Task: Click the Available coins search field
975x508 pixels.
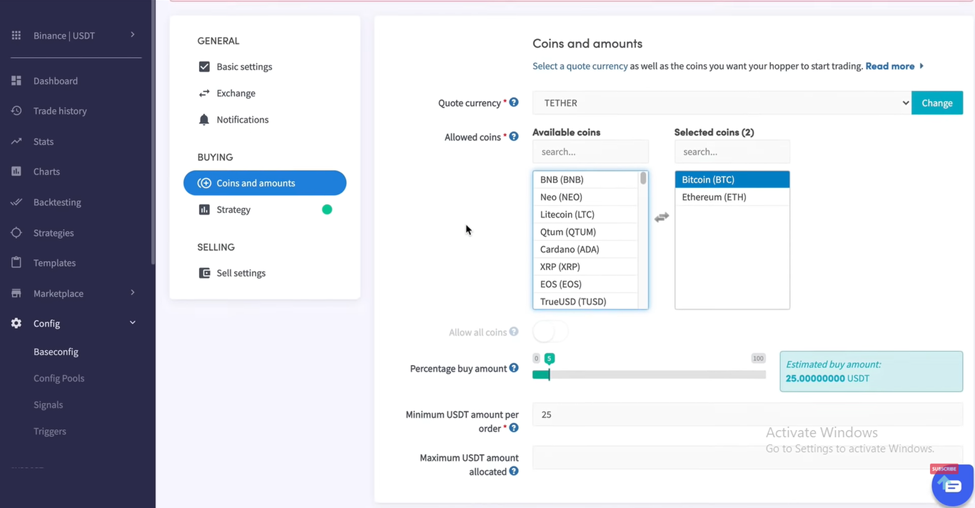Action: (590, 152)
